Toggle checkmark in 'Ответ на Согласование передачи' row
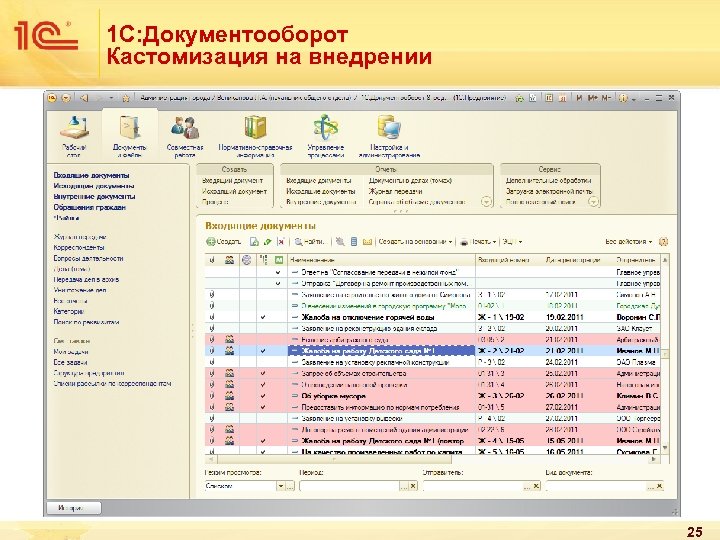This screenshot has height=540, width=720. tap(278, 272)
